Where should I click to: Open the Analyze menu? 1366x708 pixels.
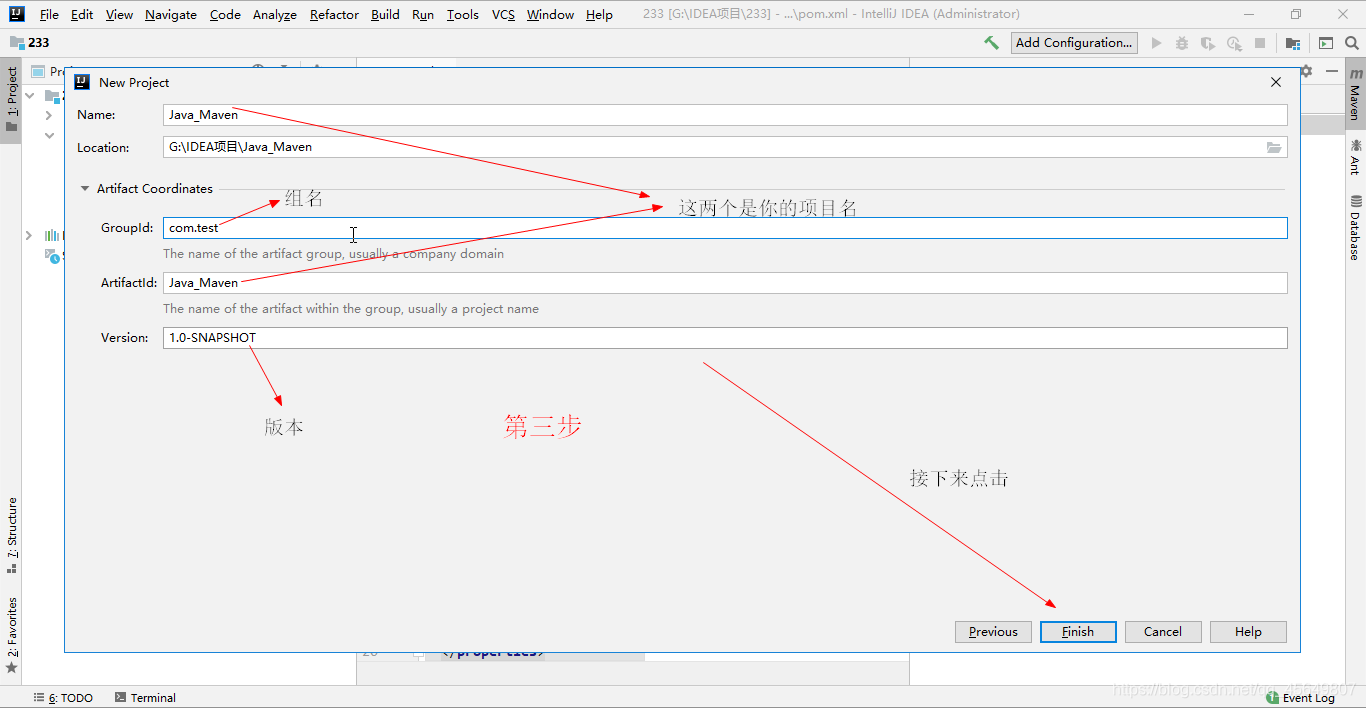(275, 15)
